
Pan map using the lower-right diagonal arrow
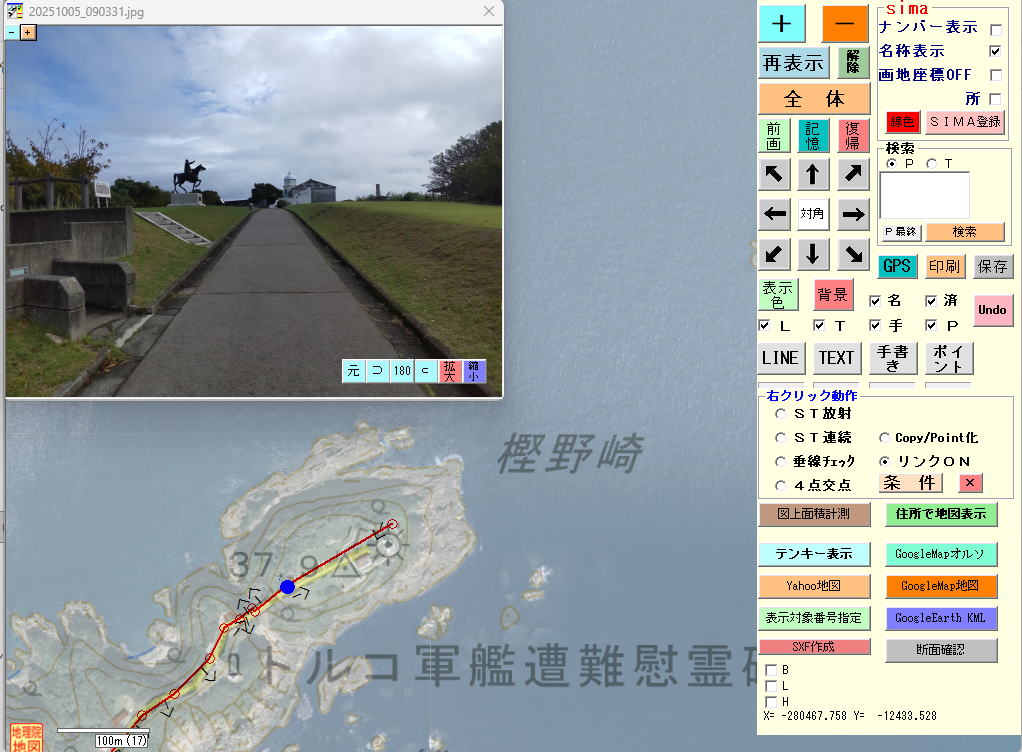pos(853,253)
